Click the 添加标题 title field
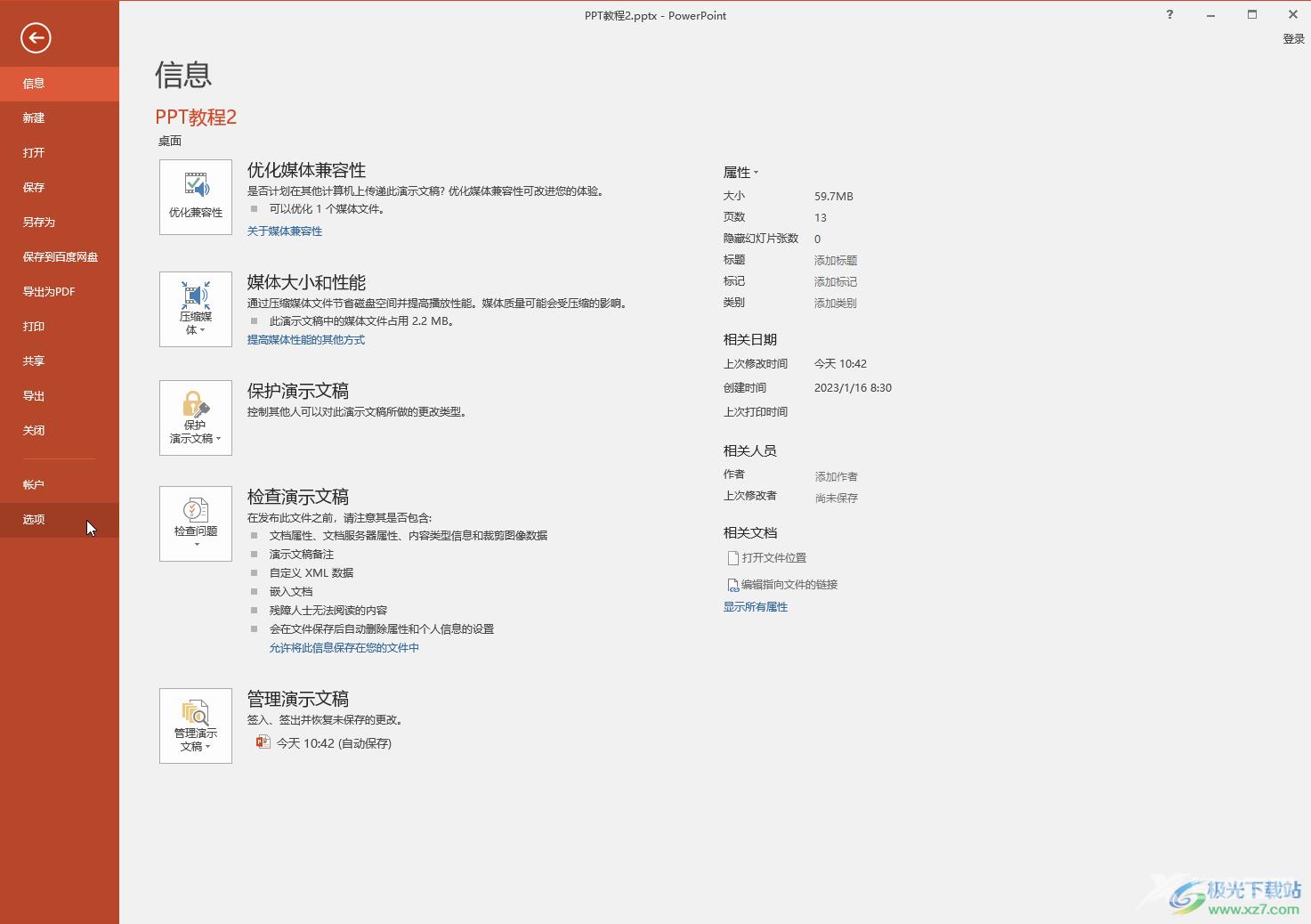Image resolution: width=1311 pixels, height=924 pixels. point(836,261)
